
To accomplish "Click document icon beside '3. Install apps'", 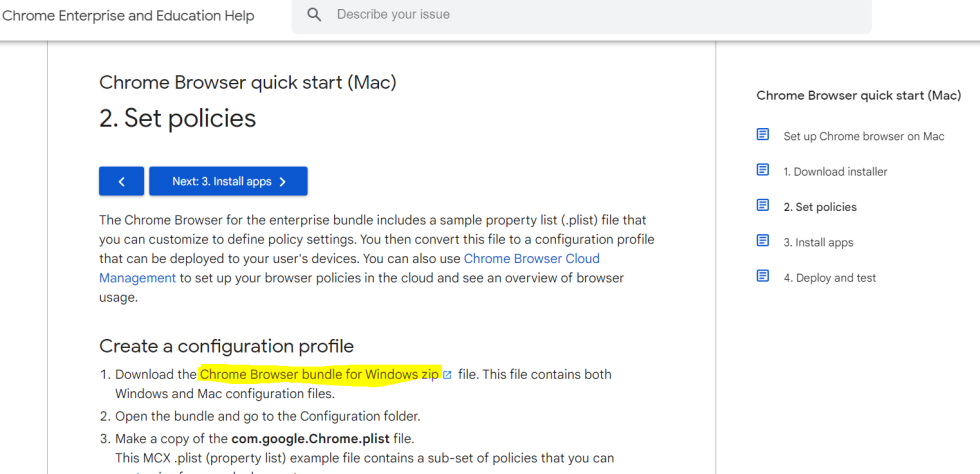I will click(x=762, y=241).
